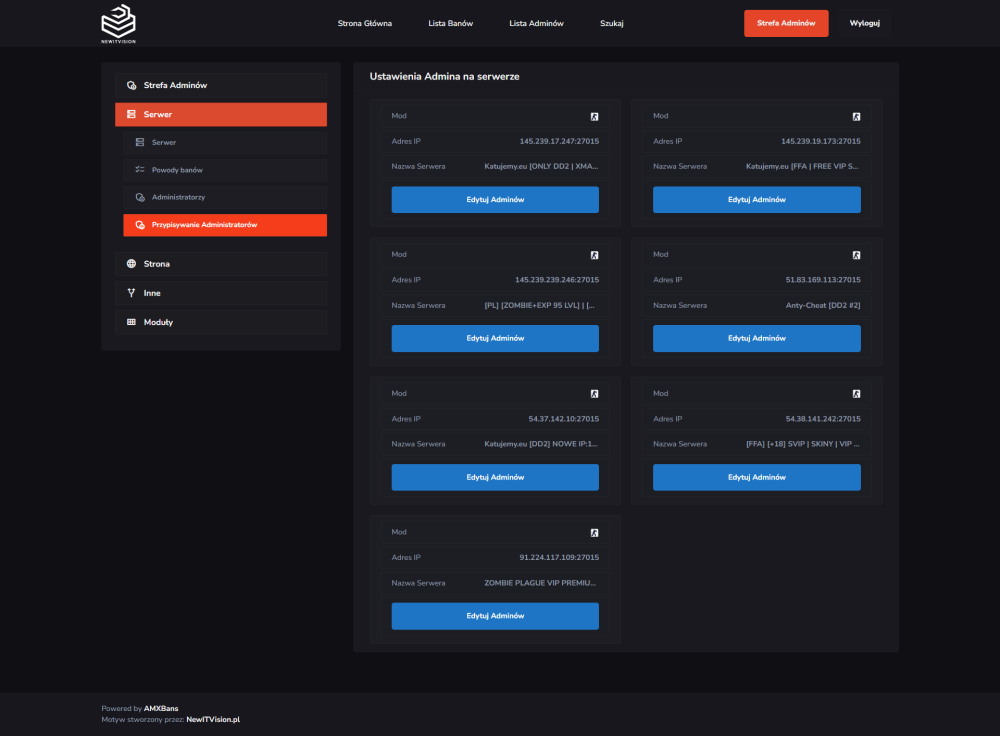This screenshot has width=1000, height=736.
Task: Click IP address 54.38.141.242:27015
Action: (x=823, y=419)
